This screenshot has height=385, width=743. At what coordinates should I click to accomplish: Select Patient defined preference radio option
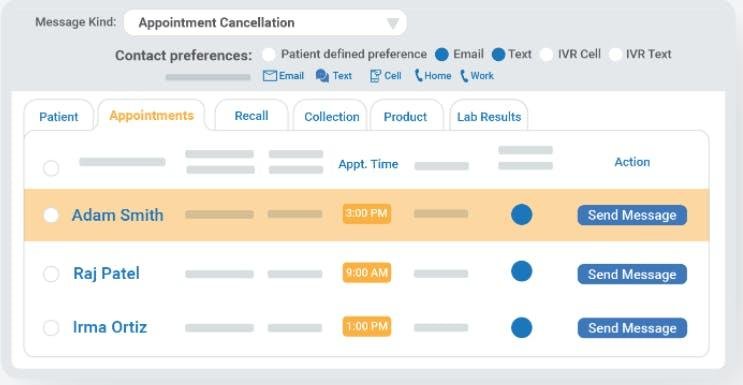coord(269,55)
